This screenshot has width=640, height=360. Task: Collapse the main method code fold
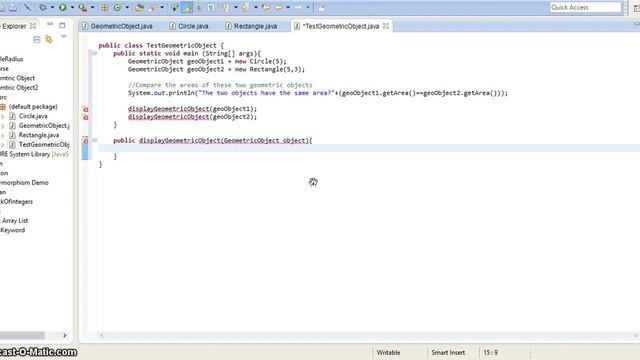(94, 53)
